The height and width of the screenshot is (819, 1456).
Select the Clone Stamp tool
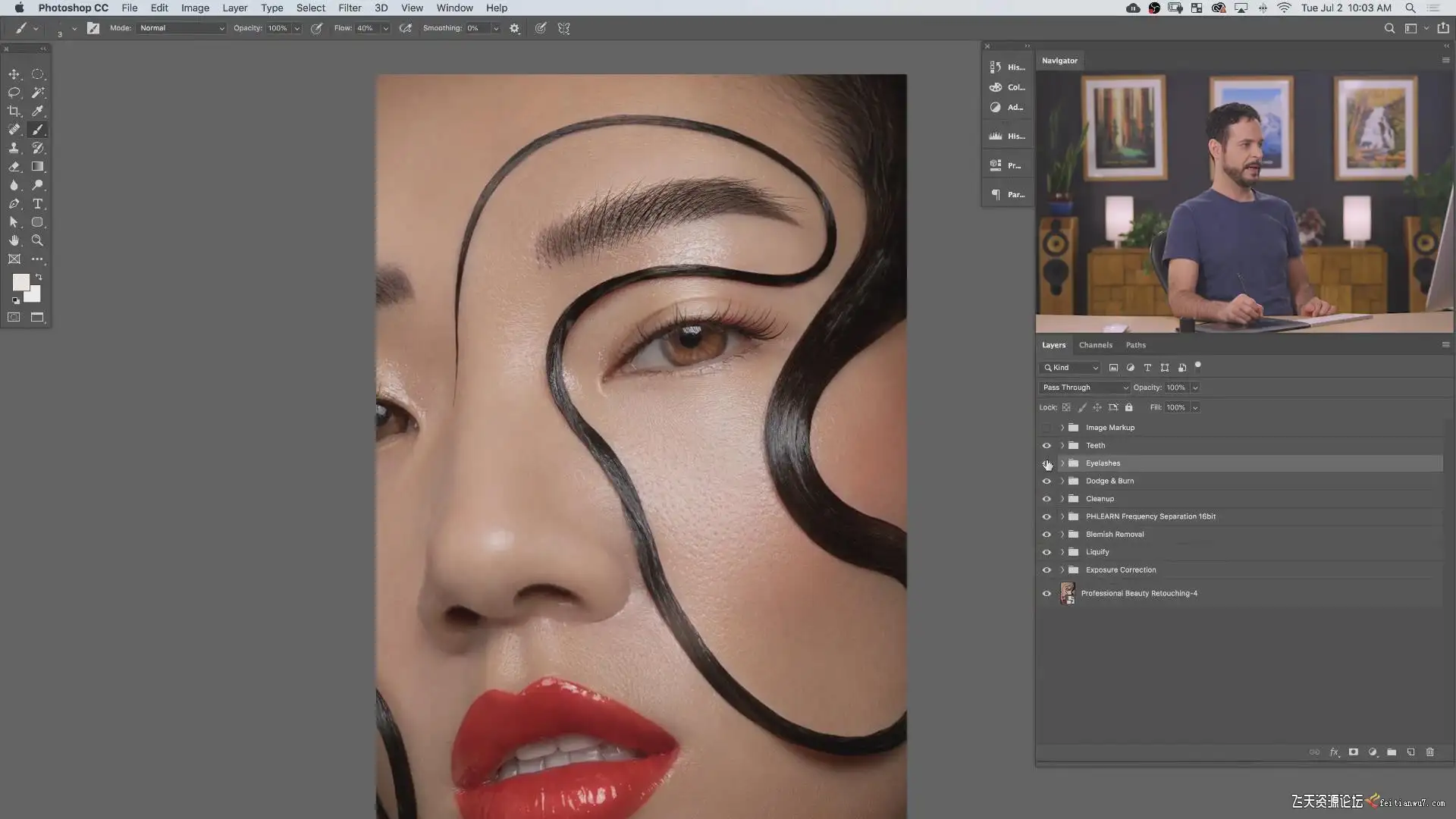click(14, 148)
